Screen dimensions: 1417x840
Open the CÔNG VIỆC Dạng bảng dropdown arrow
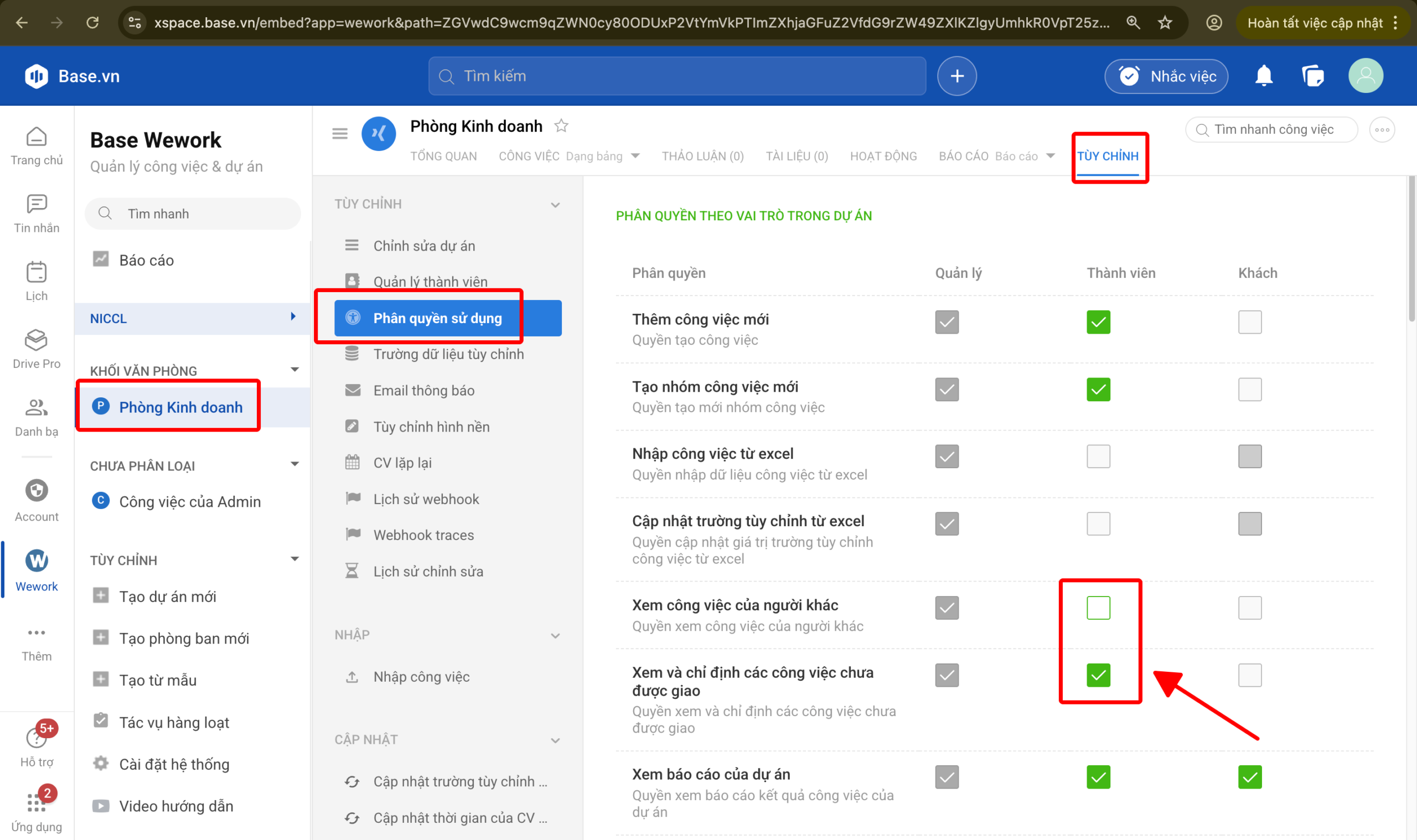pyautogui.click(x=635, y=156)
